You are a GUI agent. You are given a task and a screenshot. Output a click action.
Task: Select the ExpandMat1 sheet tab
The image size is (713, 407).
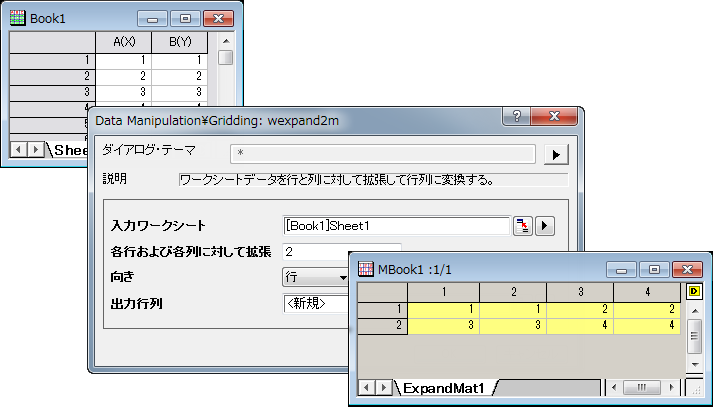444,388
